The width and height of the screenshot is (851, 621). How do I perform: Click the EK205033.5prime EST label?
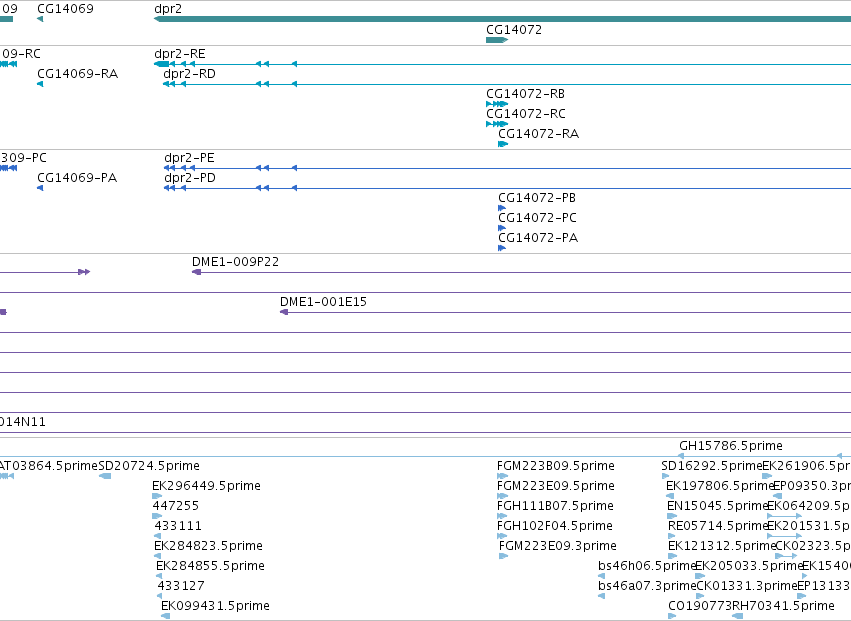(x=749, y=566)
